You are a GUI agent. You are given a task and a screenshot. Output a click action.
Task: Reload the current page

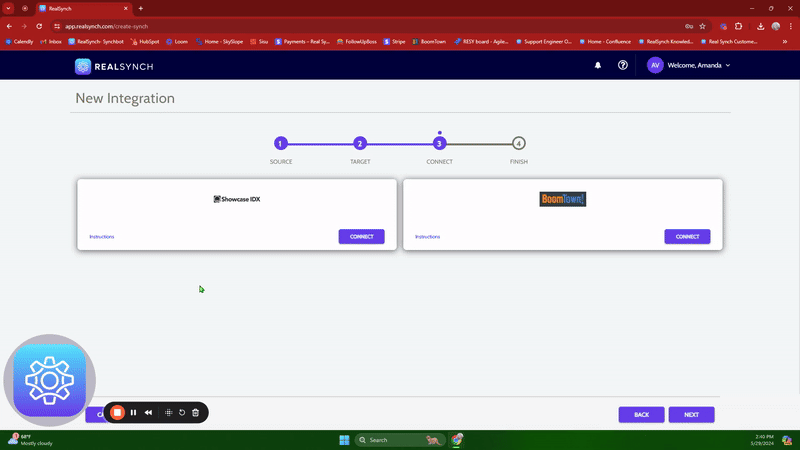[39, 26]
